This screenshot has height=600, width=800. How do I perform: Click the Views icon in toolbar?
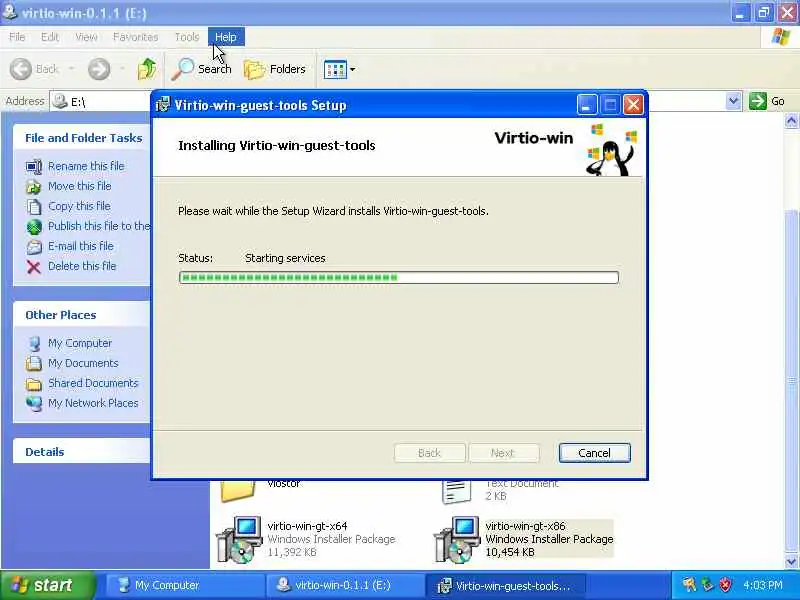(335, 69)
